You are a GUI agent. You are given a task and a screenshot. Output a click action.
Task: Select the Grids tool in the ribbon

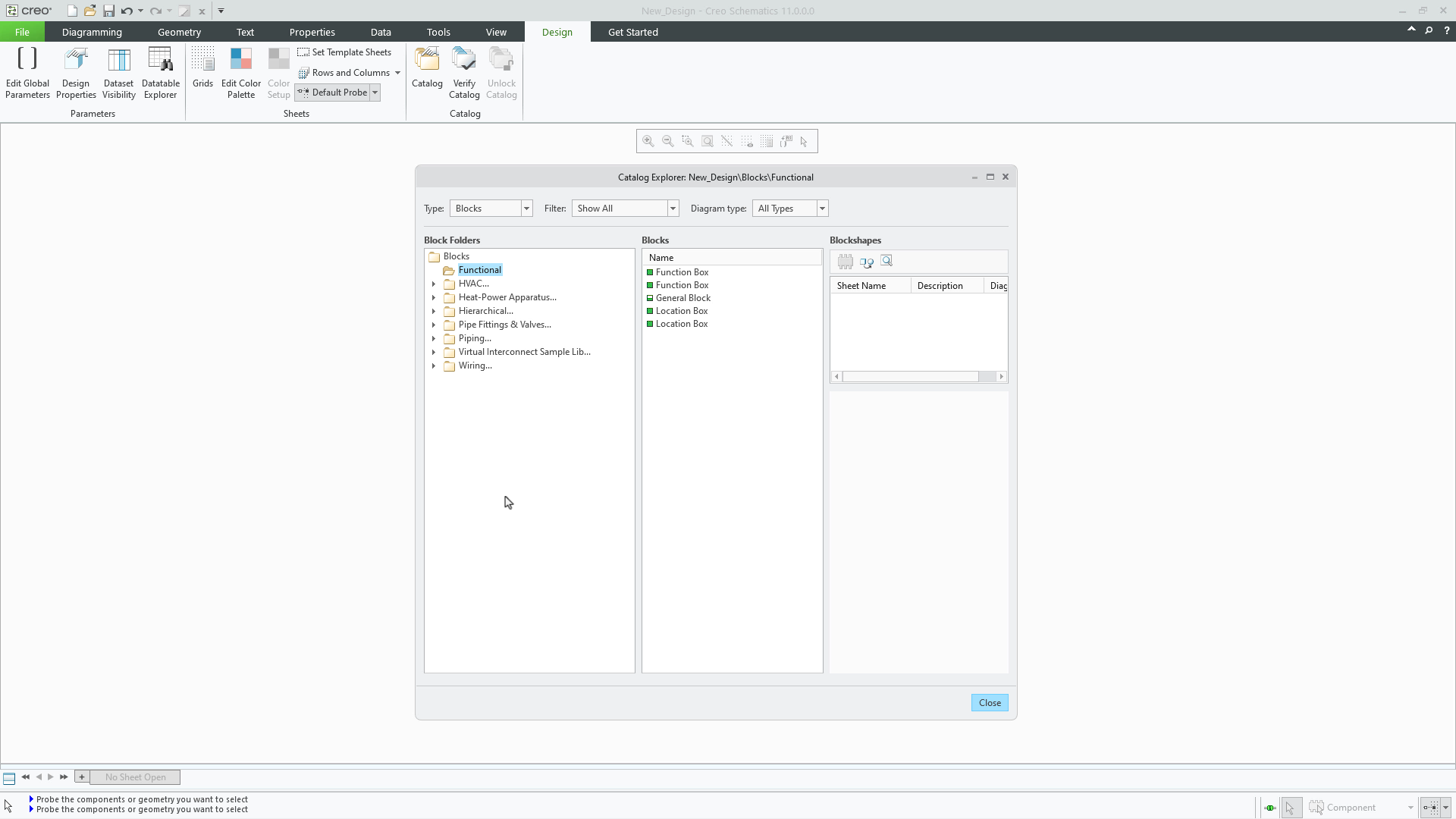[x=202, y=72]
